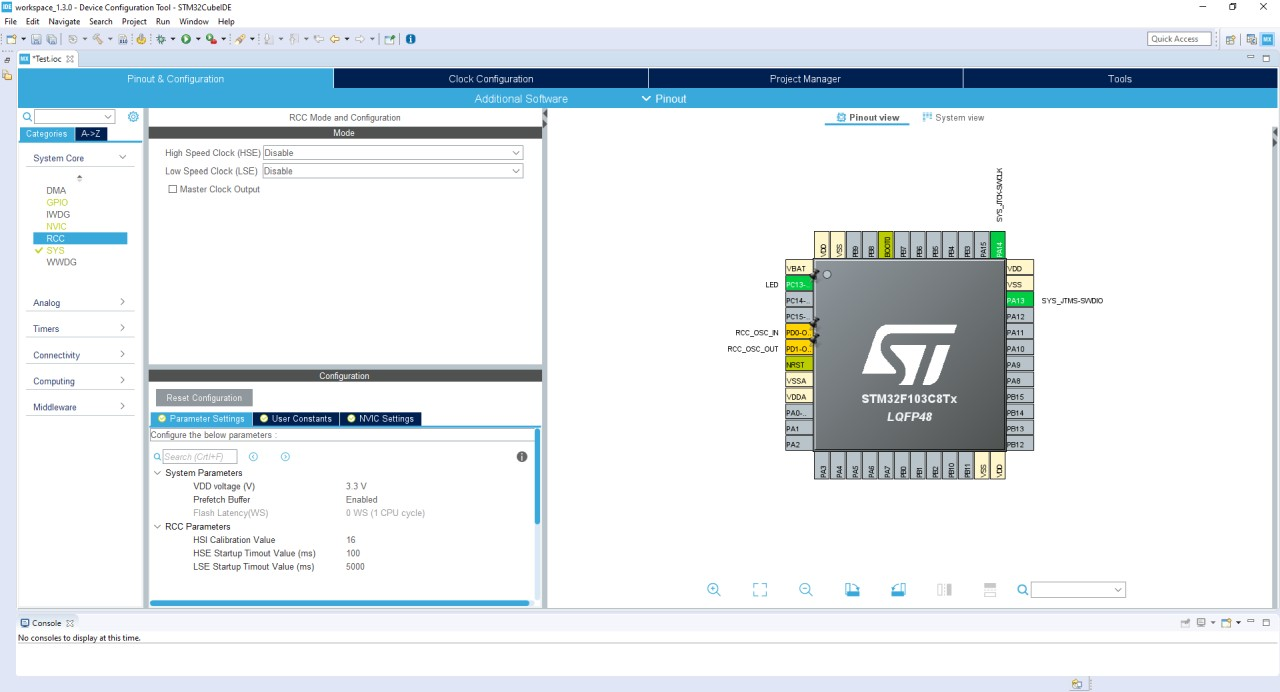Click the build hammer icon in the toolbar
Screen dimensions: 1280x692
(98, 39)
